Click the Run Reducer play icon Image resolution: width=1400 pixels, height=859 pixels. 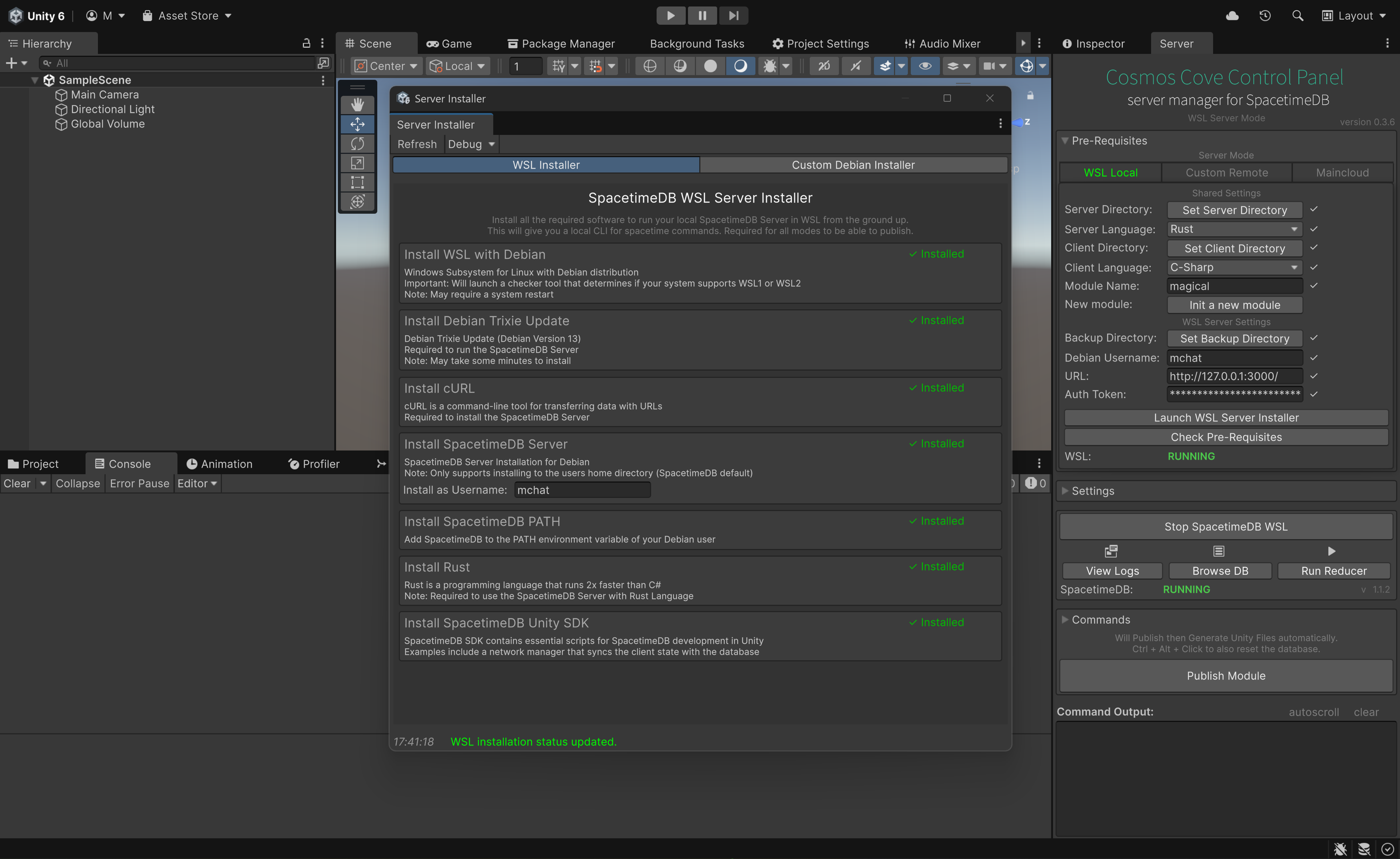pyautogui.click(x=1332, y=551)
